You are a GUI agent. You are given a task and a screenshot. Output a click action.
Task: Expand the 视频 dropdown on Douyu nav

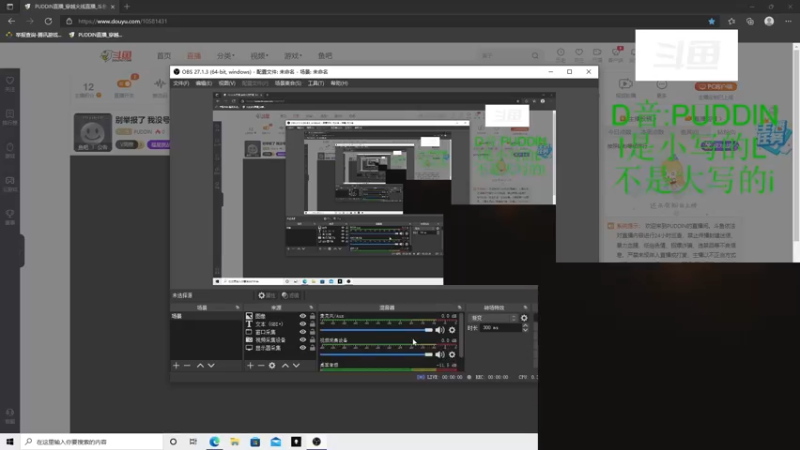(259, 56)
